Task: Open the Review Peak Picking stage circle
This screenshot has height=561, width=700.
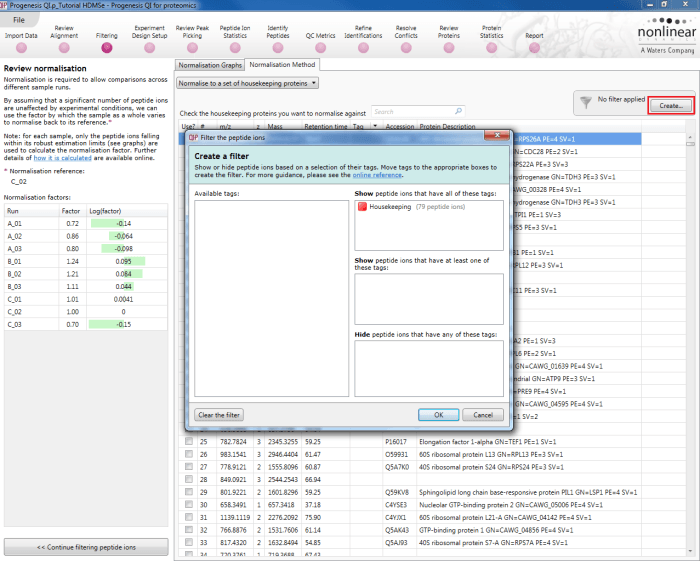Action: point(192,48)
